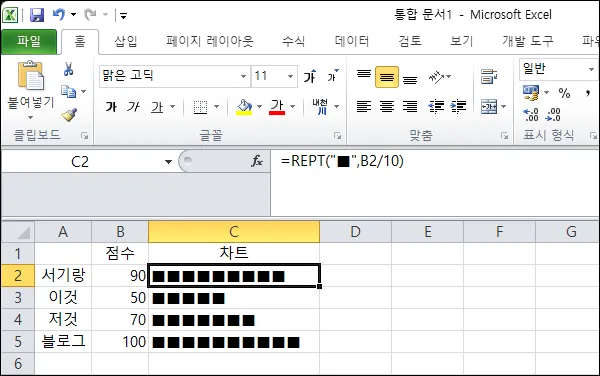Image resolution: width=600 pixels, height=376 pixels.
Task: Click the Format Painter brush icon
Action: coord(69,114)
